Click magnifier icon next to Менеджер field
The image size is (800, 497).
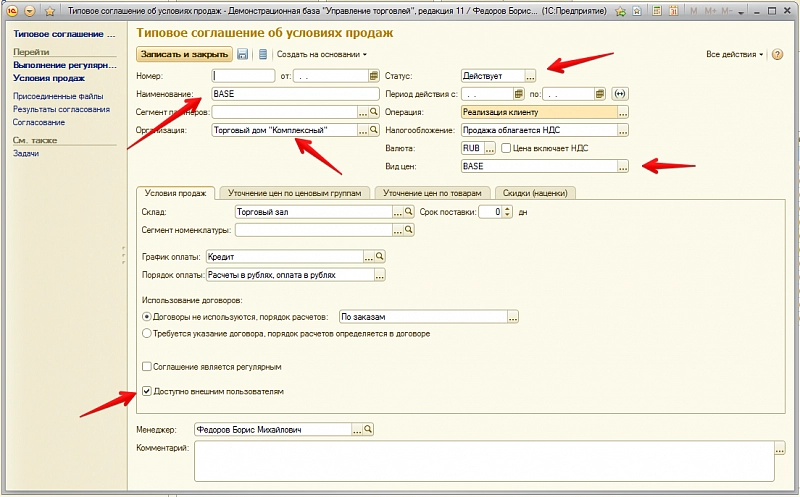point(367,429)
